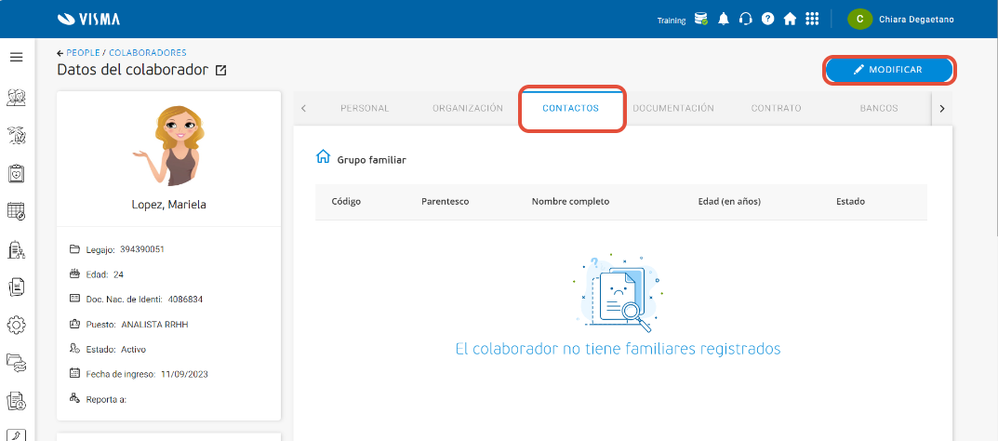Click the Mariela Lopez avatar picture
Viewport: 998px width, 441px height.
click(169, 146)
